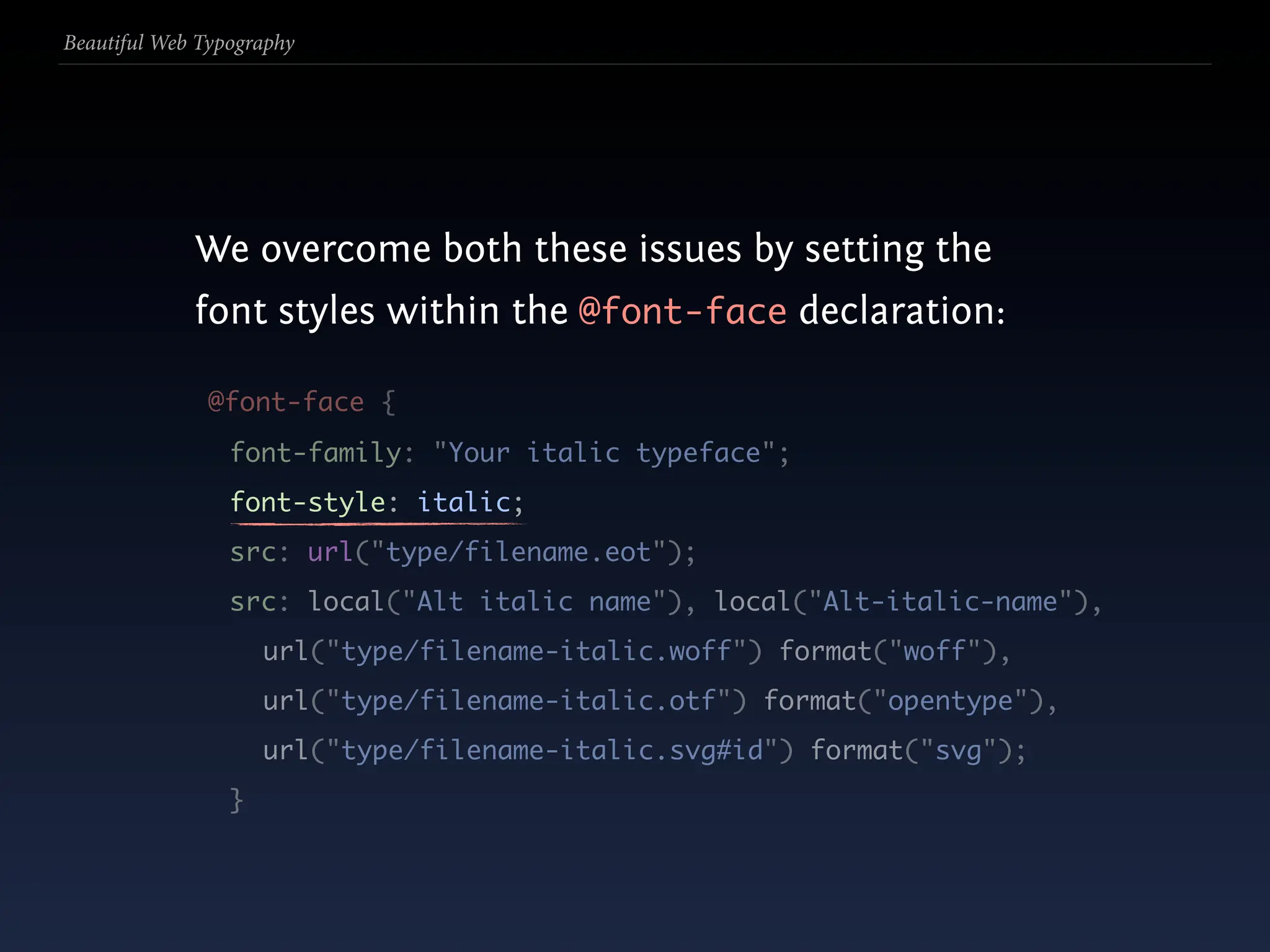Click the word 'declaration:' in the heading
The height and width of the screenshot is (952, 1270).
tap(902, 311)
